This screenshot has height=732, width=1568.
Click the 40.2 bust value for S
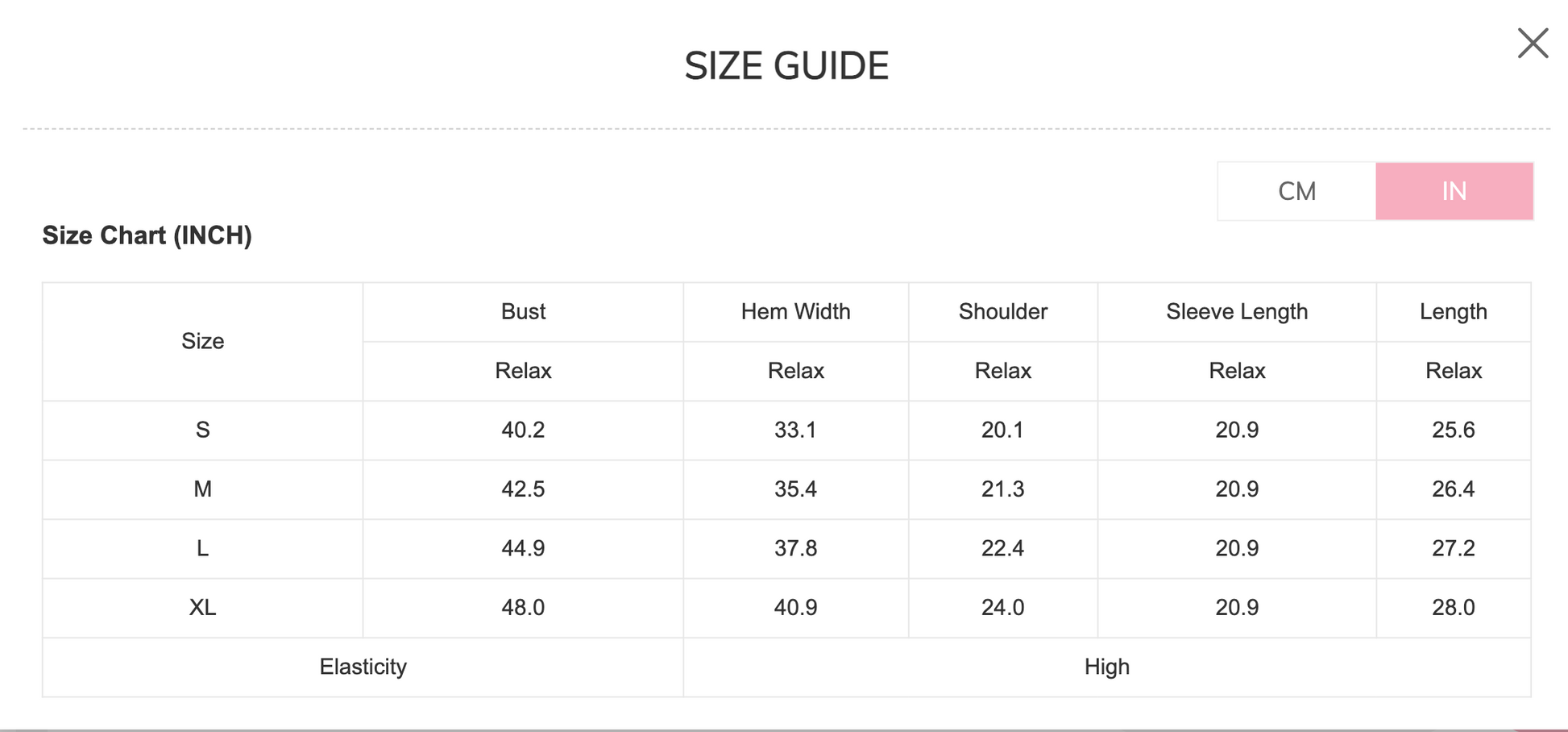pyautogui.click(x=523, y=430)
